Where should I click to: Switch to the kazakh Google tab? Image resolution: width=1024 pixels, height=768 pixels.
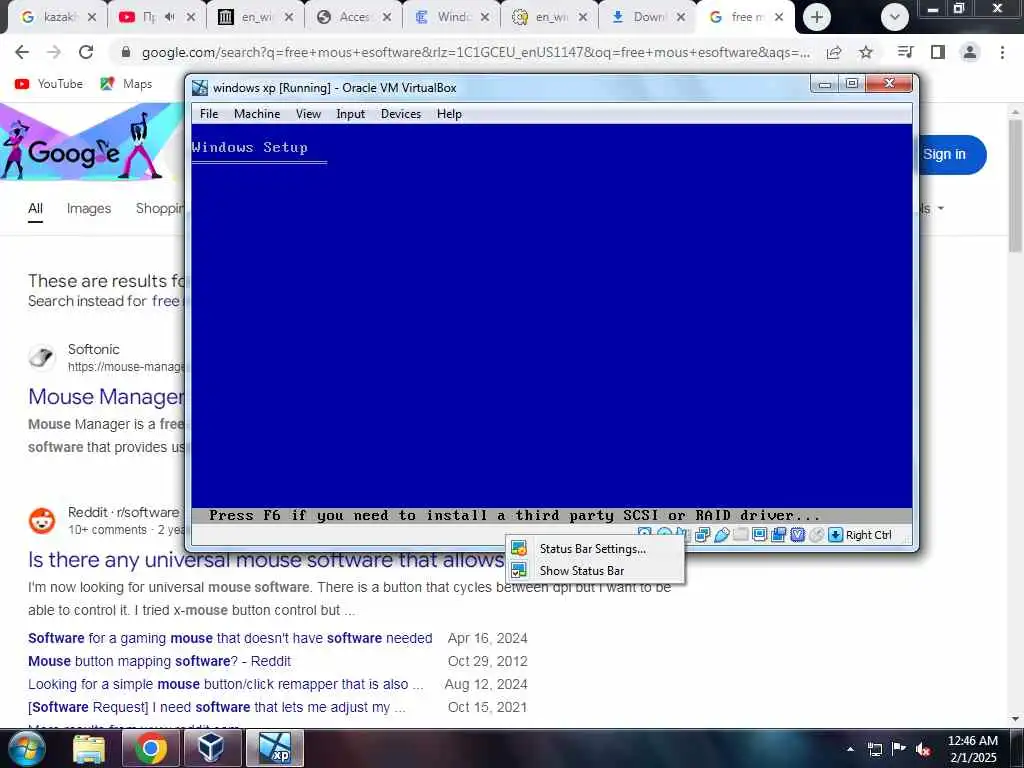click(x=59, y=17)
